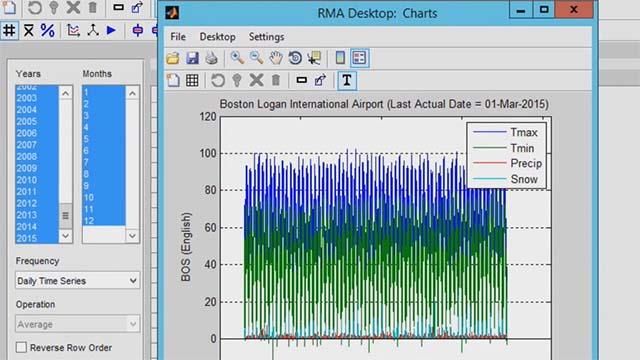Select month 1 in Months list
640x360 pixels.
104,92
